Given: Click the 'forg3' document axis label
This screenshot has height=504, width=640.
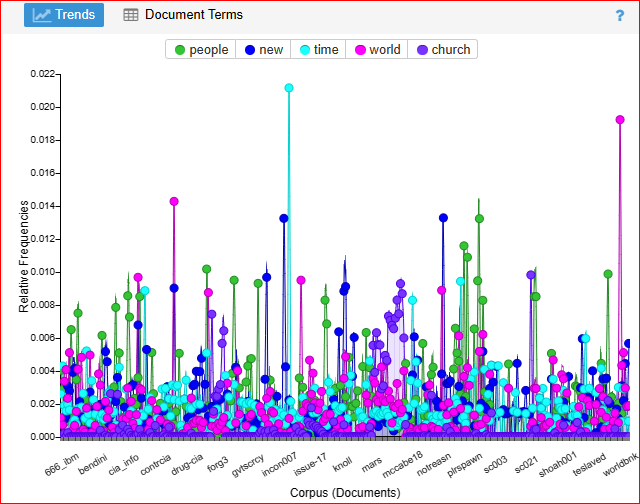Looking at the screenshot, I should pyautogui.click(x=218, y=465).
